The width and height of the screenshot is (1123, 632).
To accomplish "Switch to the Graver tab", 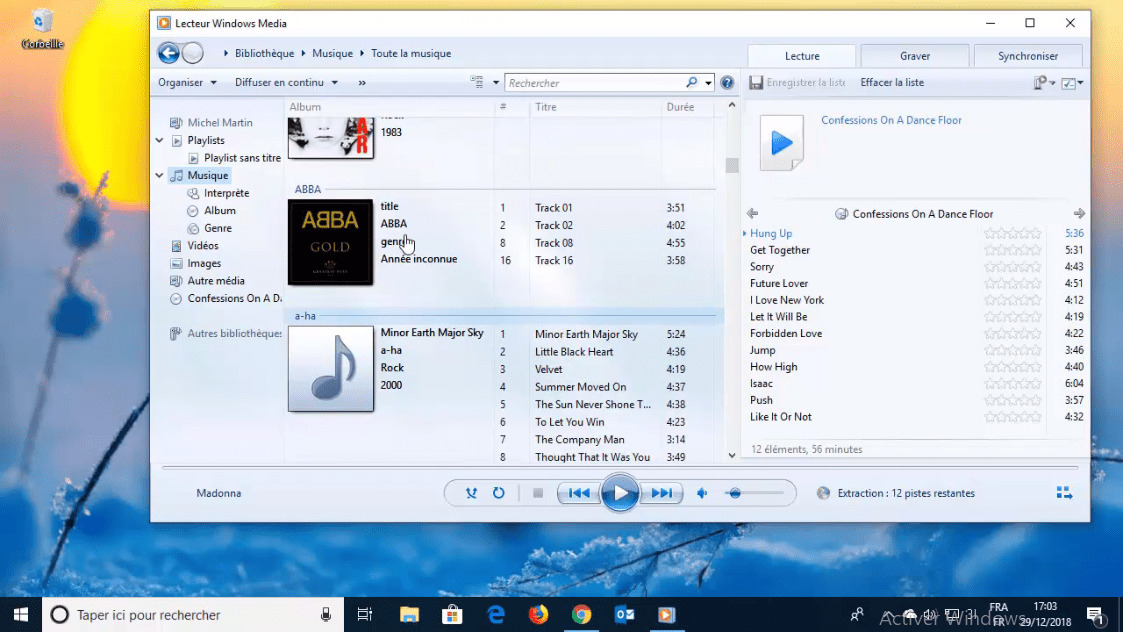I will tap(913, 55).
